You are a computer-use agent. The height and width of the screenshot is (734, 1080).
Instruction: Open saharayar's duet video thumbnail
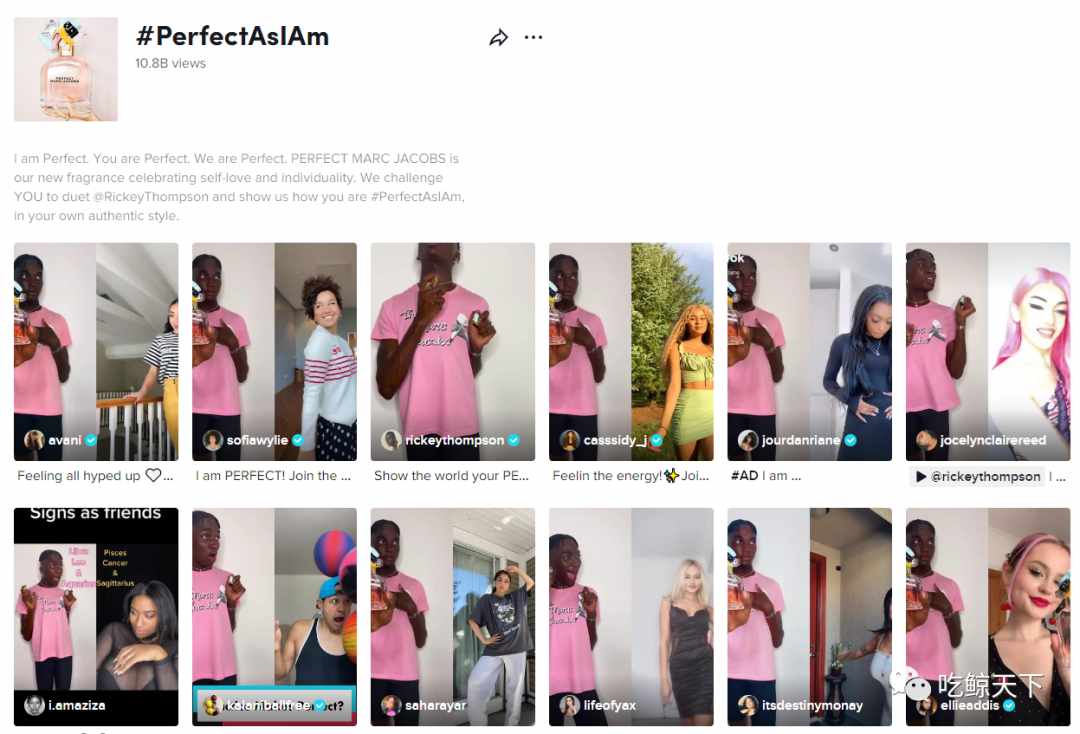pos(453,617)
